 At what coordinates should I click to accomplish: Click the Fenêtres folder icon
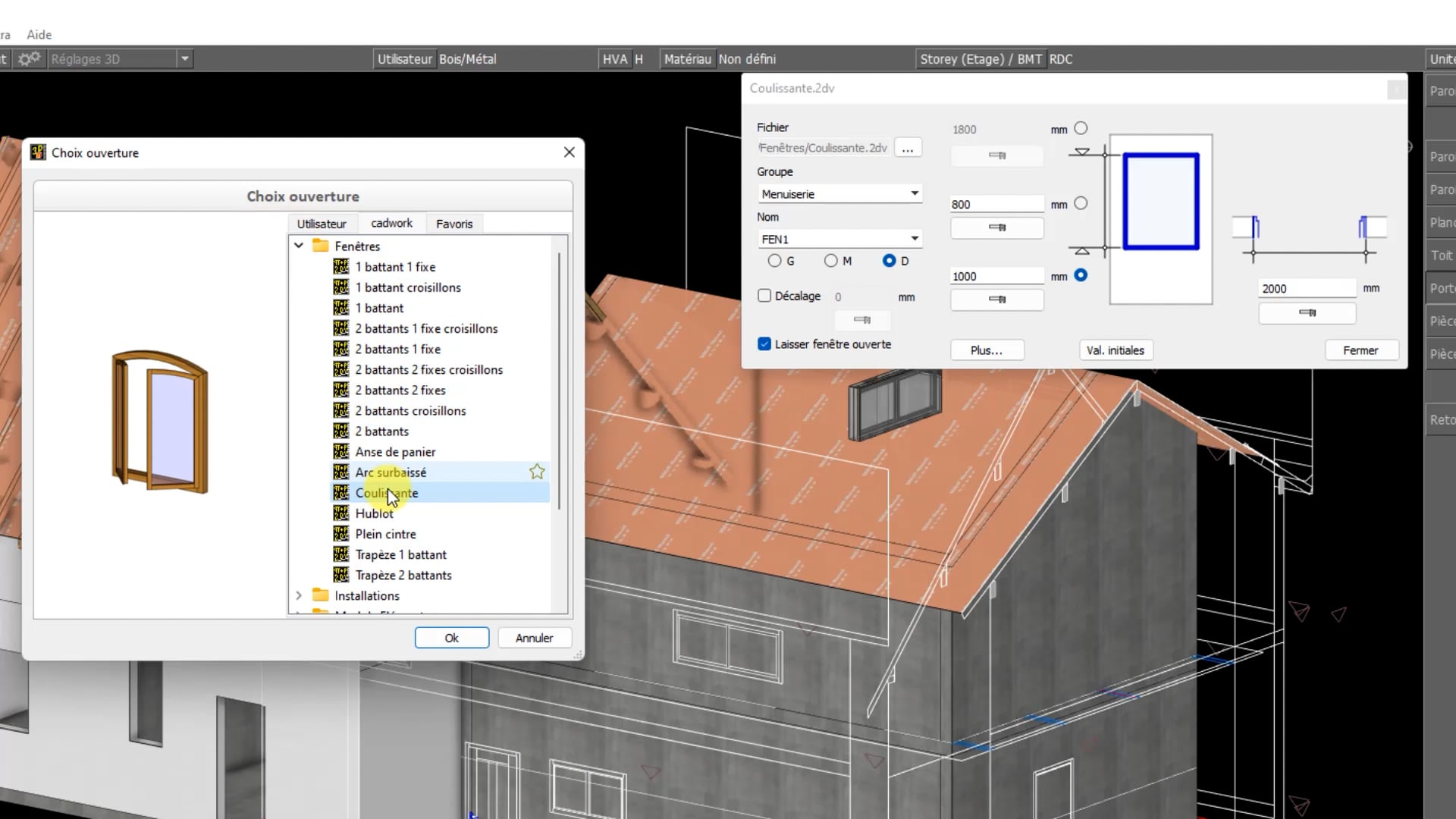(321, 246)
